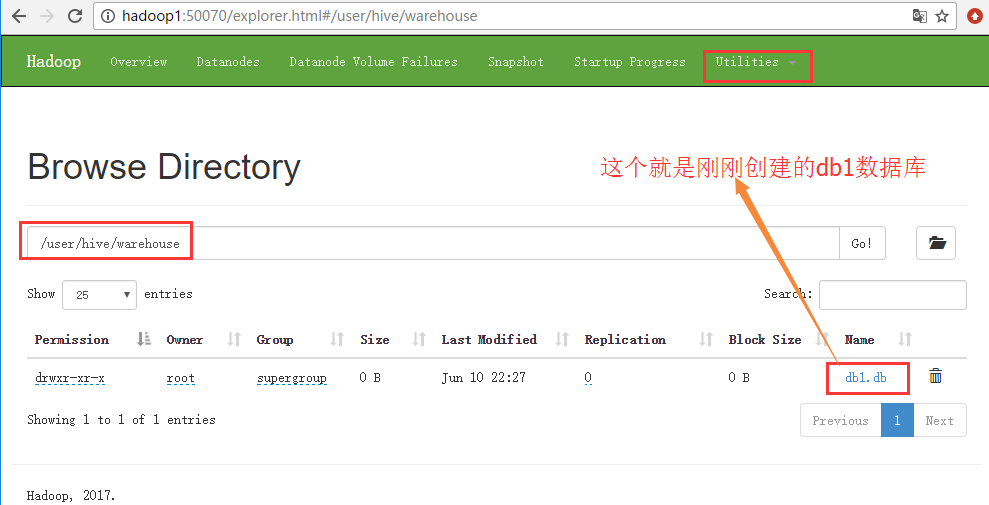The height and width of the screenshot is (505, 989).
Task: Click the Permission column header
Action: point(71,339)
